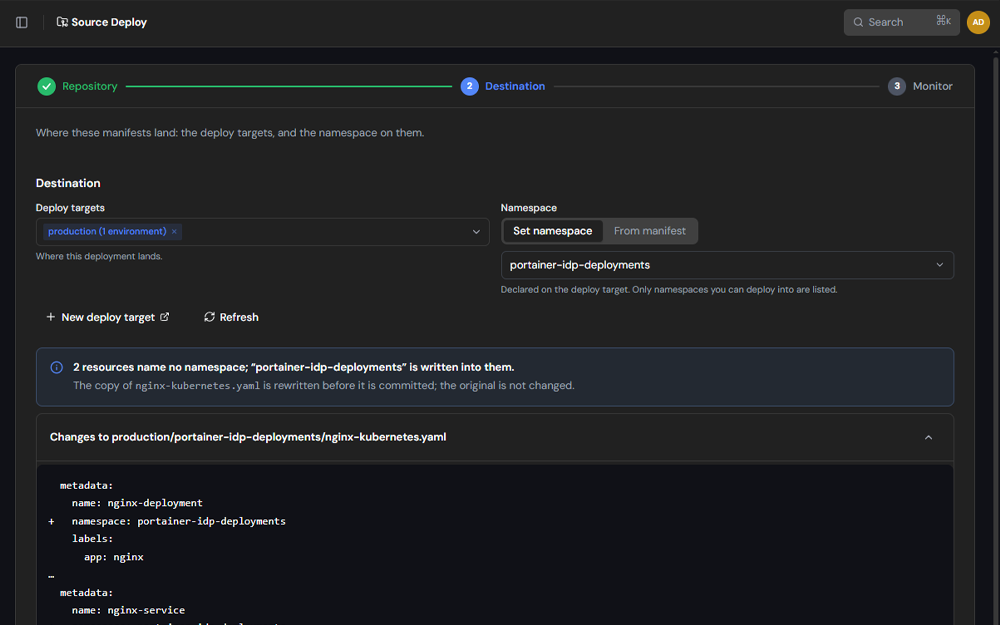Collapse the Changes to nginx-kubernetes.yaml panel
The image size is (1000, 625).
pos(929,438)
